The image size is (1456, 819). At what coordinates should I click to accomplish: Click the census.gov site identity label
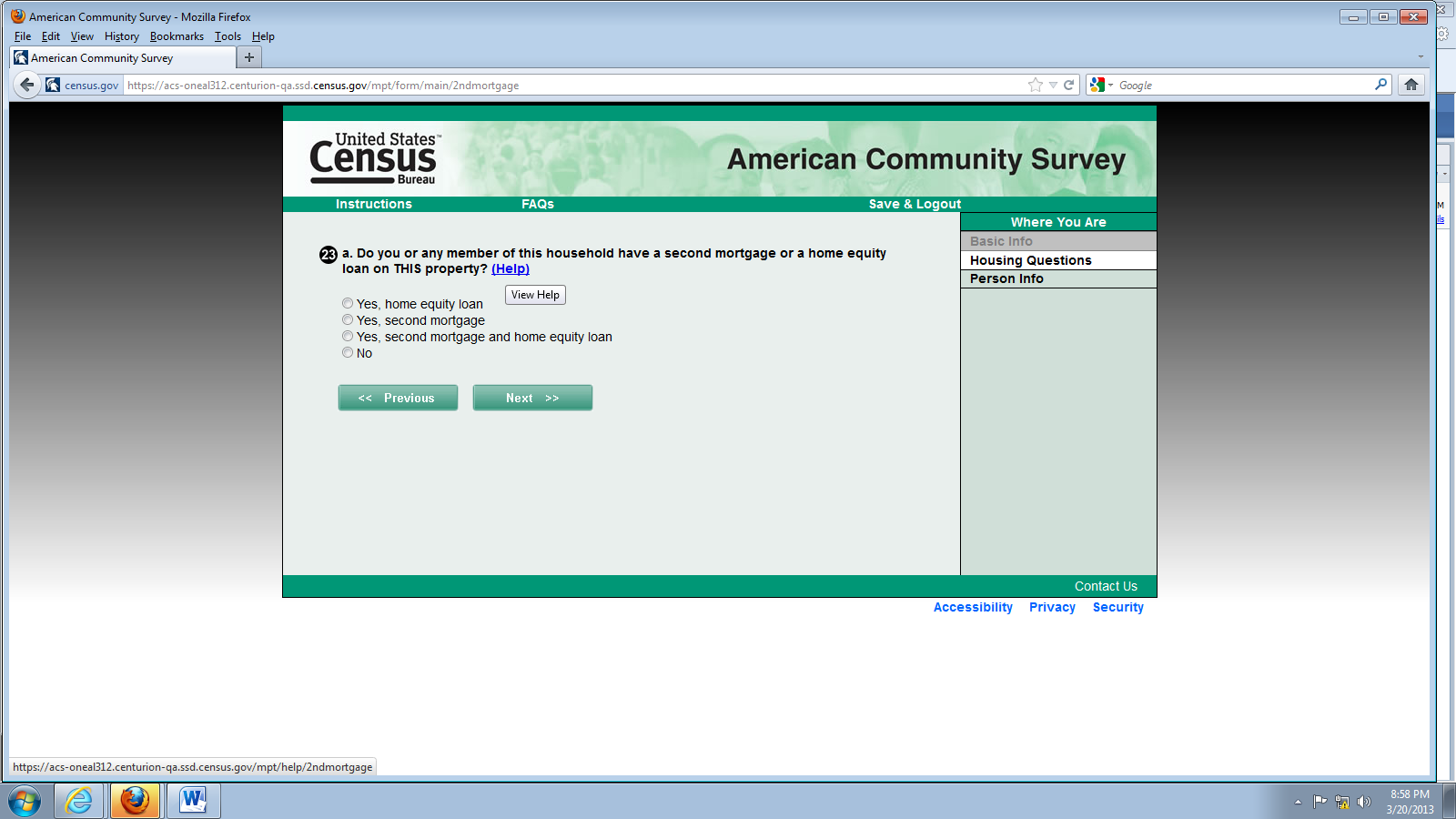point(91,85)
